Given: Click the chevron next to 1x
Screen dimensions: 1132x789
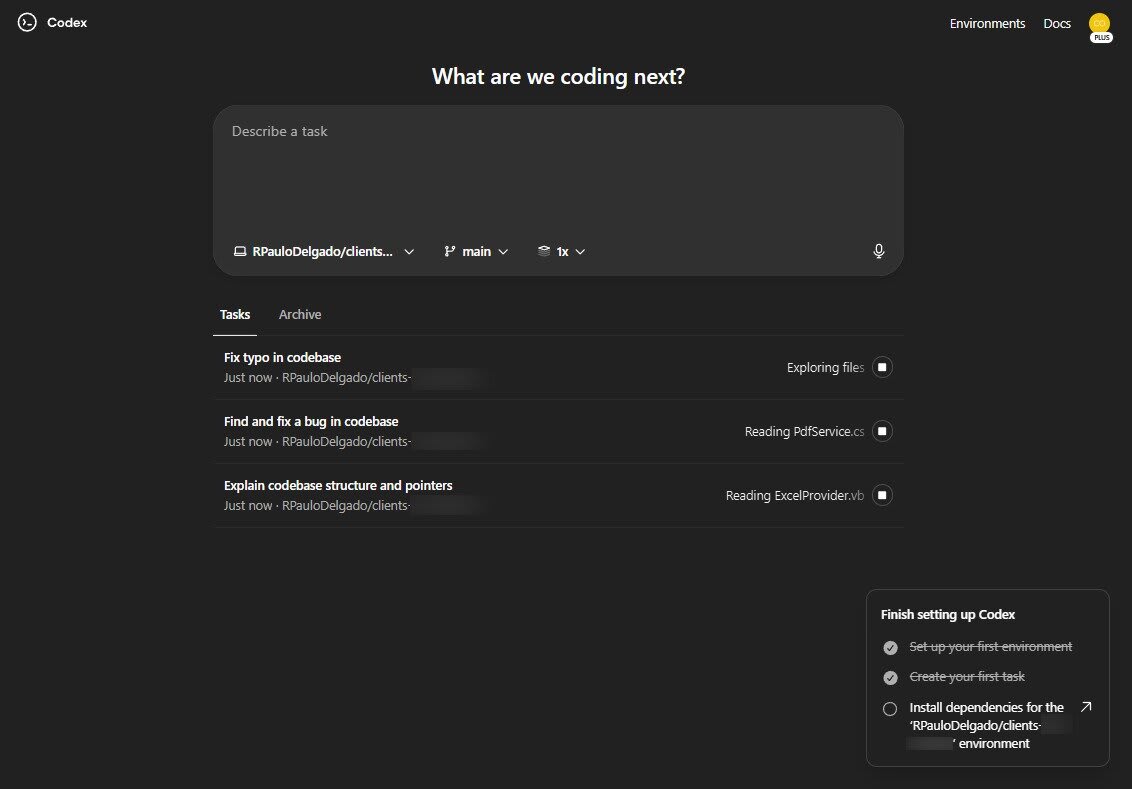Looking at the screenshot, I should [580, 252].
